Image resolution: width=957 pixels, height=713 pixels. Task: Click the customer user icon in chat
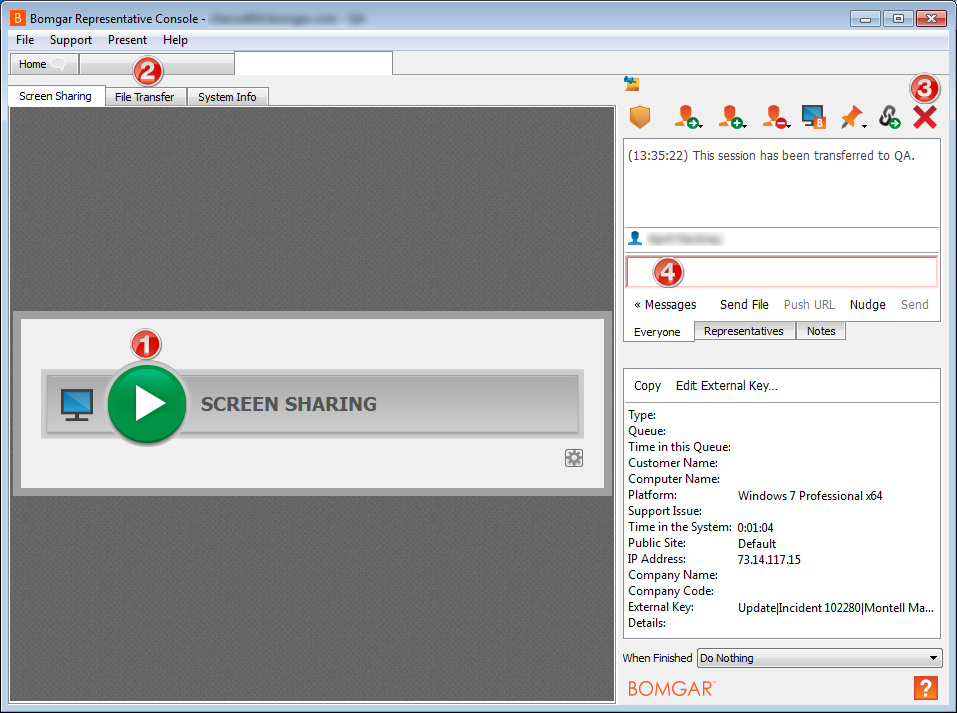(635, 238)
